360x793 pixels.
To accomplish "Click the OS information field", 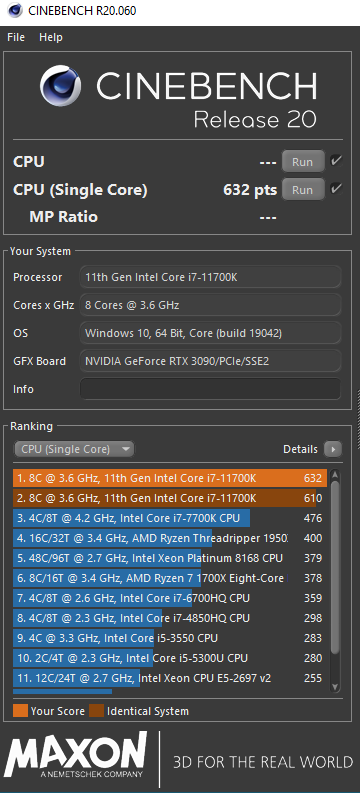I will point(210,333).
